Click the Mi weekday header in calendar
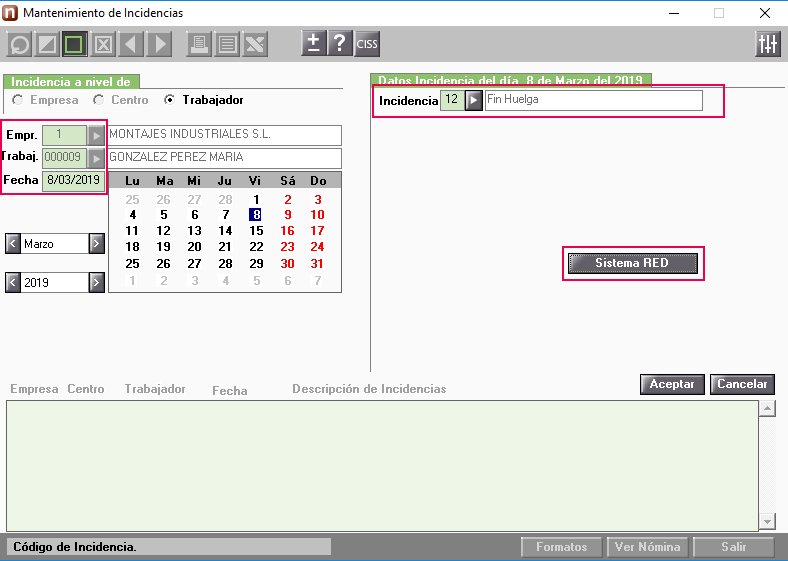The width and height of the screenshot is (788, 561). pyautogui.click(x=194, y=181)
